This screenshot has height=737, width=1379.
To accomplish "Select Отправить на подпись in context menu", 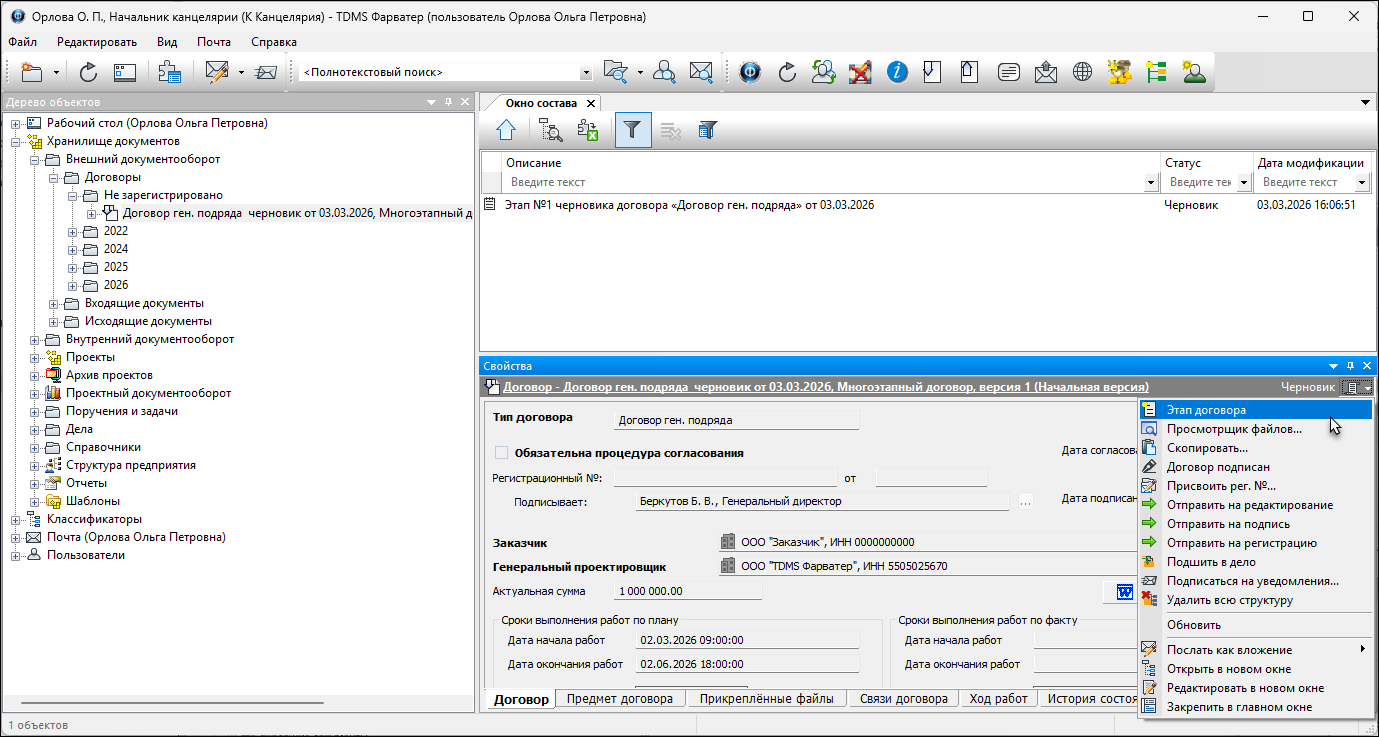I will tap(1228, 524).
